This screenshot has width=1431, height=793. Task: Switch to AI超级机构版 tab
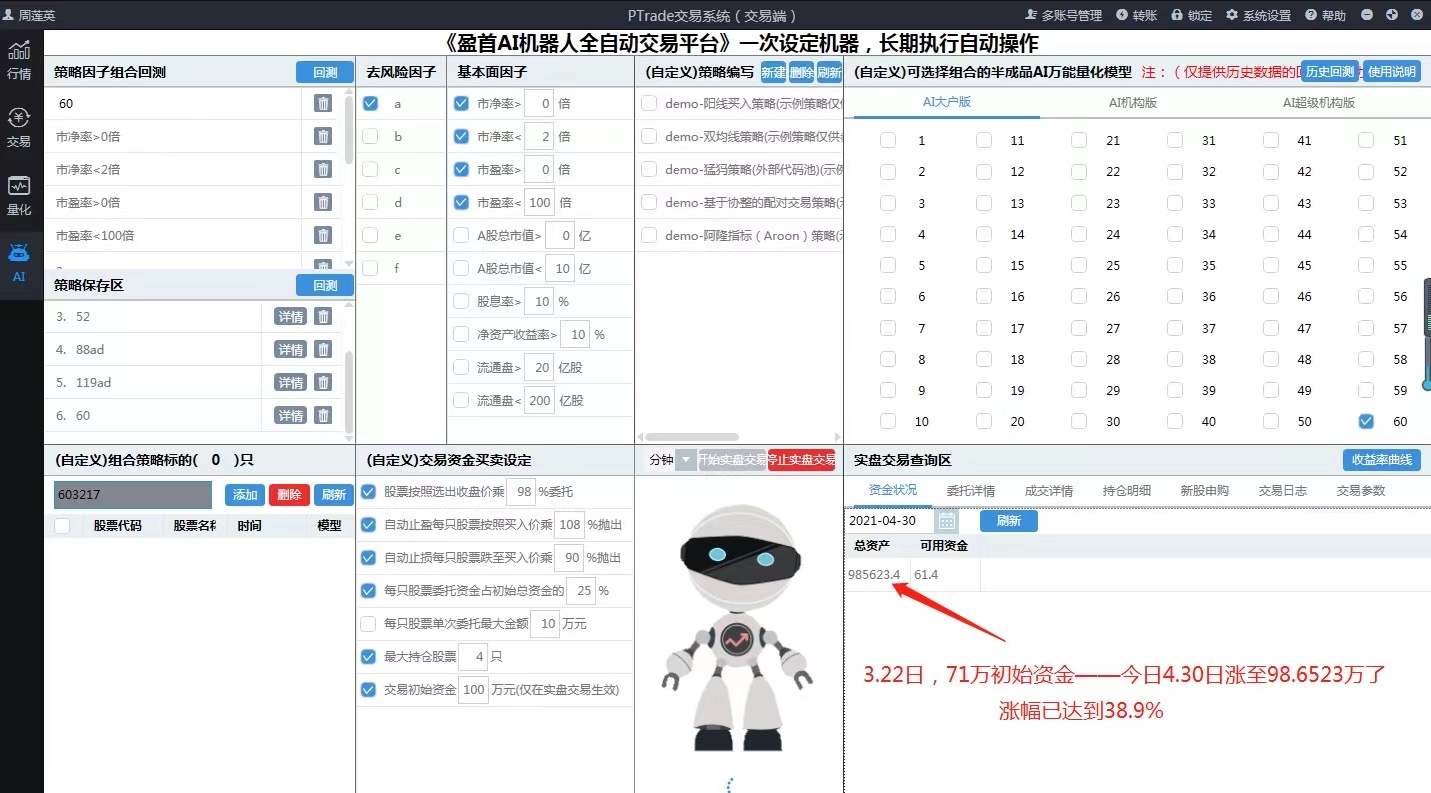tap(1319, 103)
